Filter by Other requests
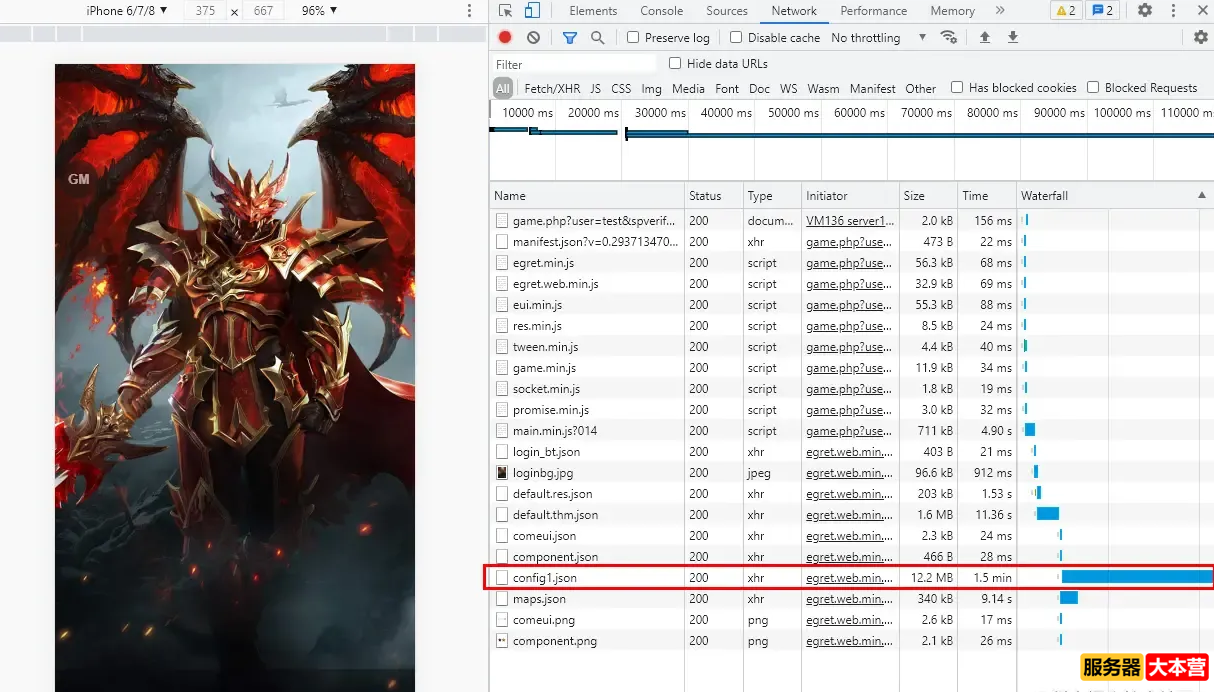Image resolution: width=1214 pixels, height=692 pixels. click(921, 88)
